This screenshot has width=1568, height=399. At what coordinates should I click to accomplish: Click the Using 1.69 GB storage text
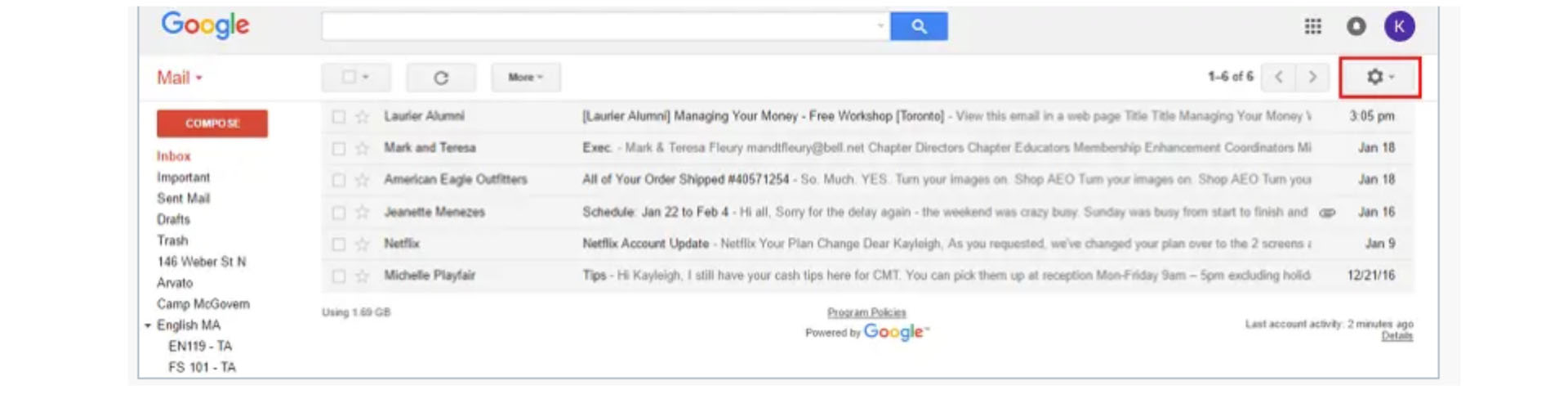356,312
